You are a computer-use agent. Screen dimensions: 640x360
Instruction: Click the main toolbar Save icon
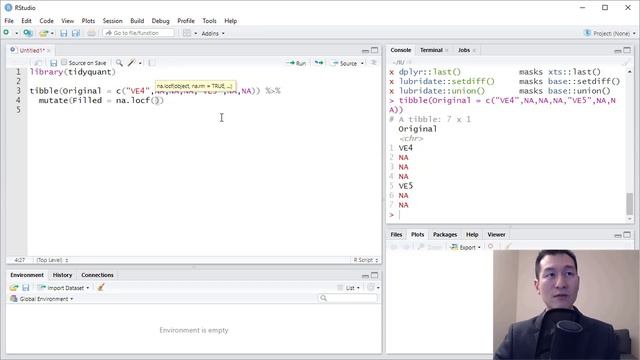coord(63,33)
